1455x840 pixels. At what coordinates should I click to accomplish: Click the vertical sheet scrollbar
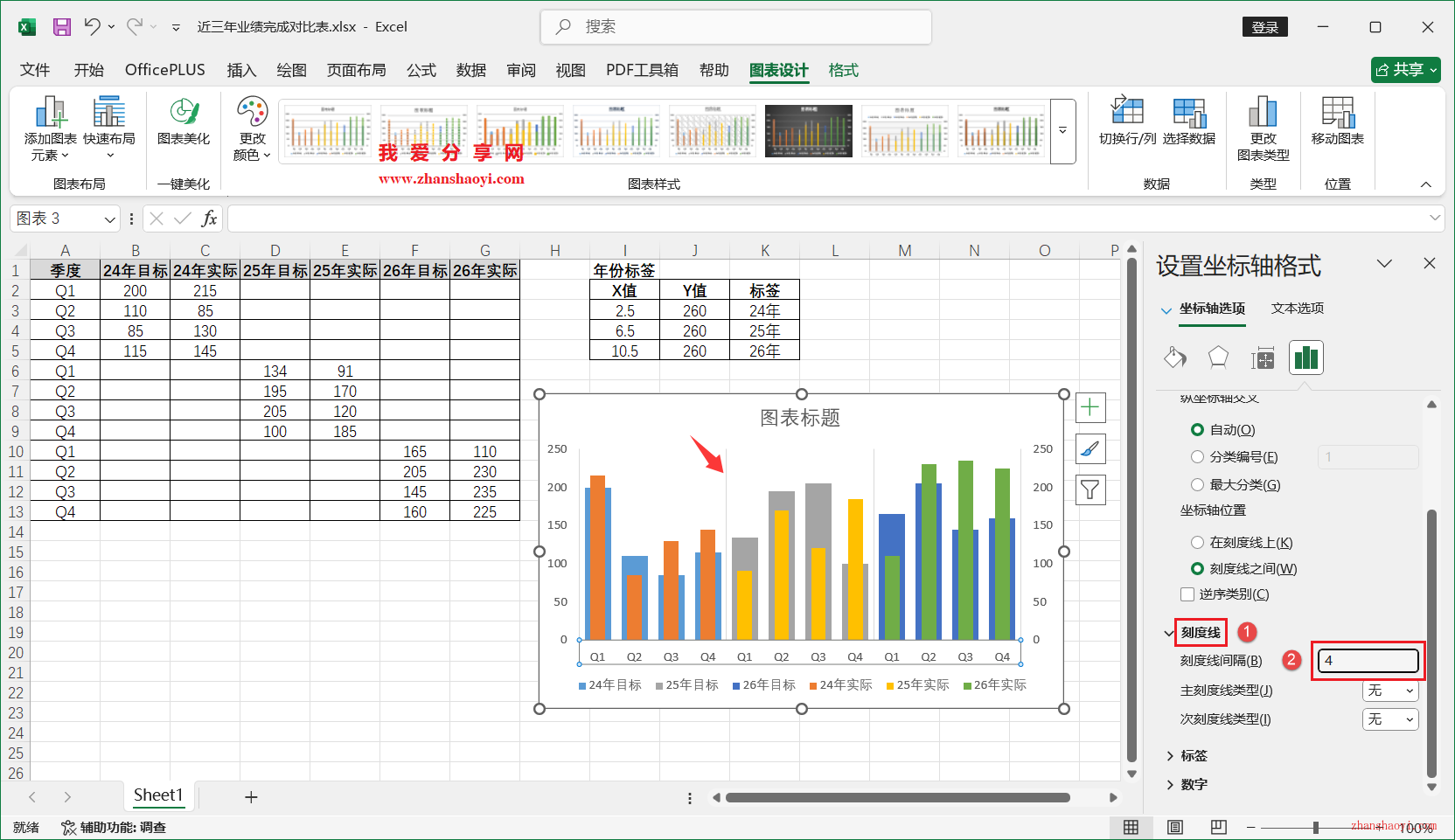coord(1131,509)
